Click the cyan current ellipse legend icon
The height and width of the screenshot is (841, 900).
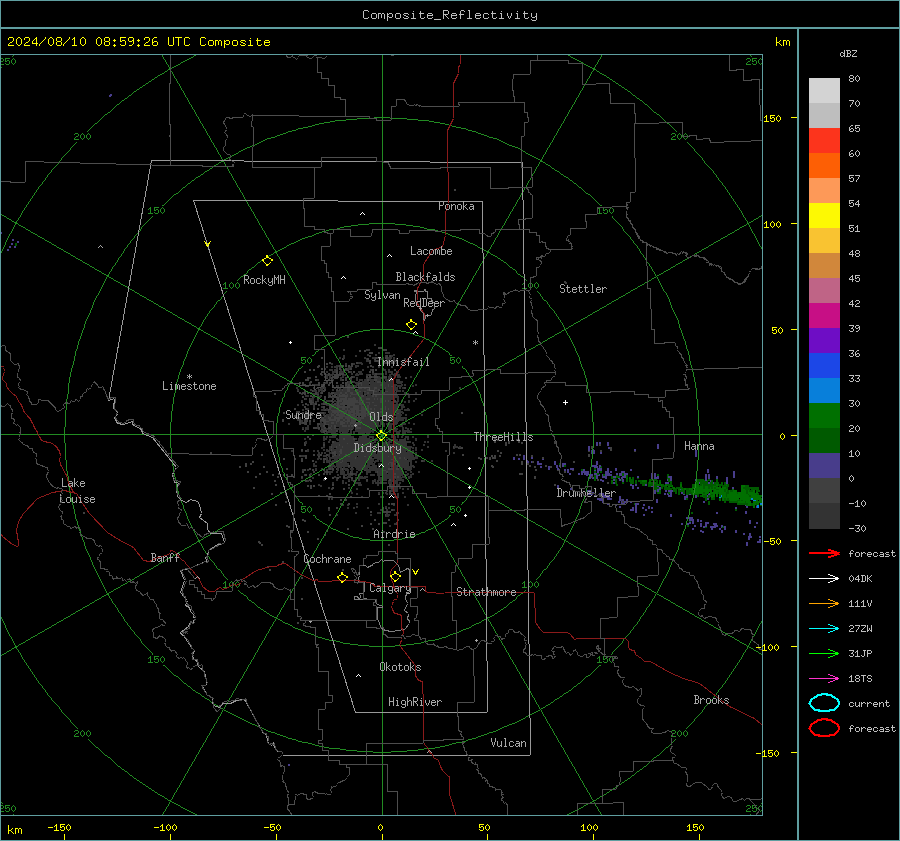point(824,703)
